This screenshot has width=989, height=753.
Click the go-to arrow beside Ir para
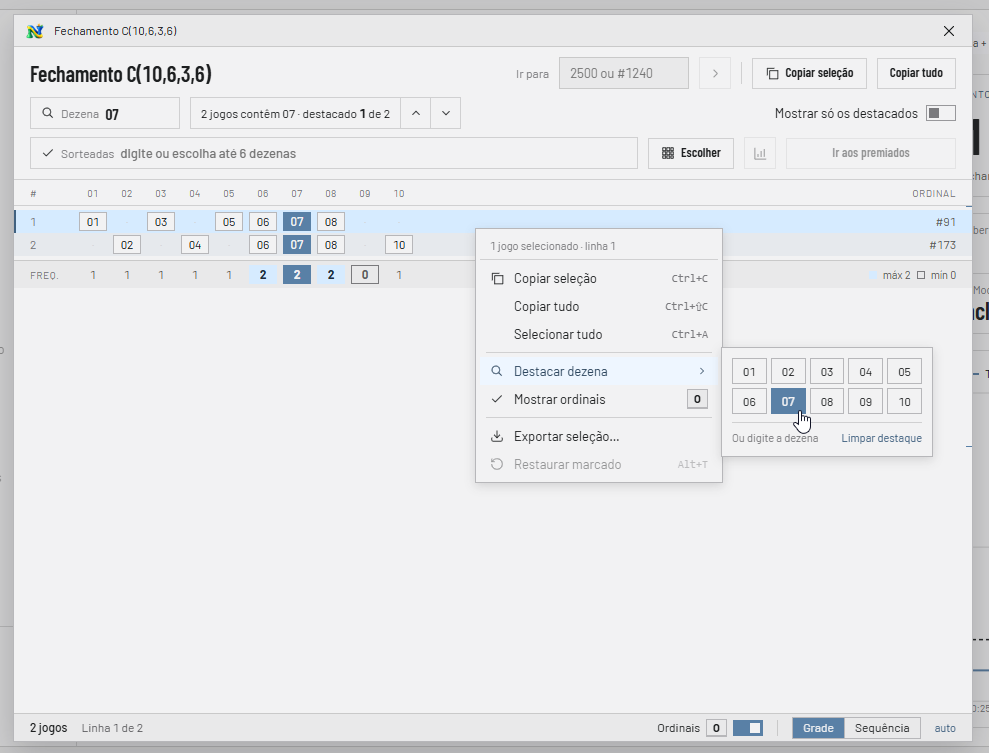715,73
